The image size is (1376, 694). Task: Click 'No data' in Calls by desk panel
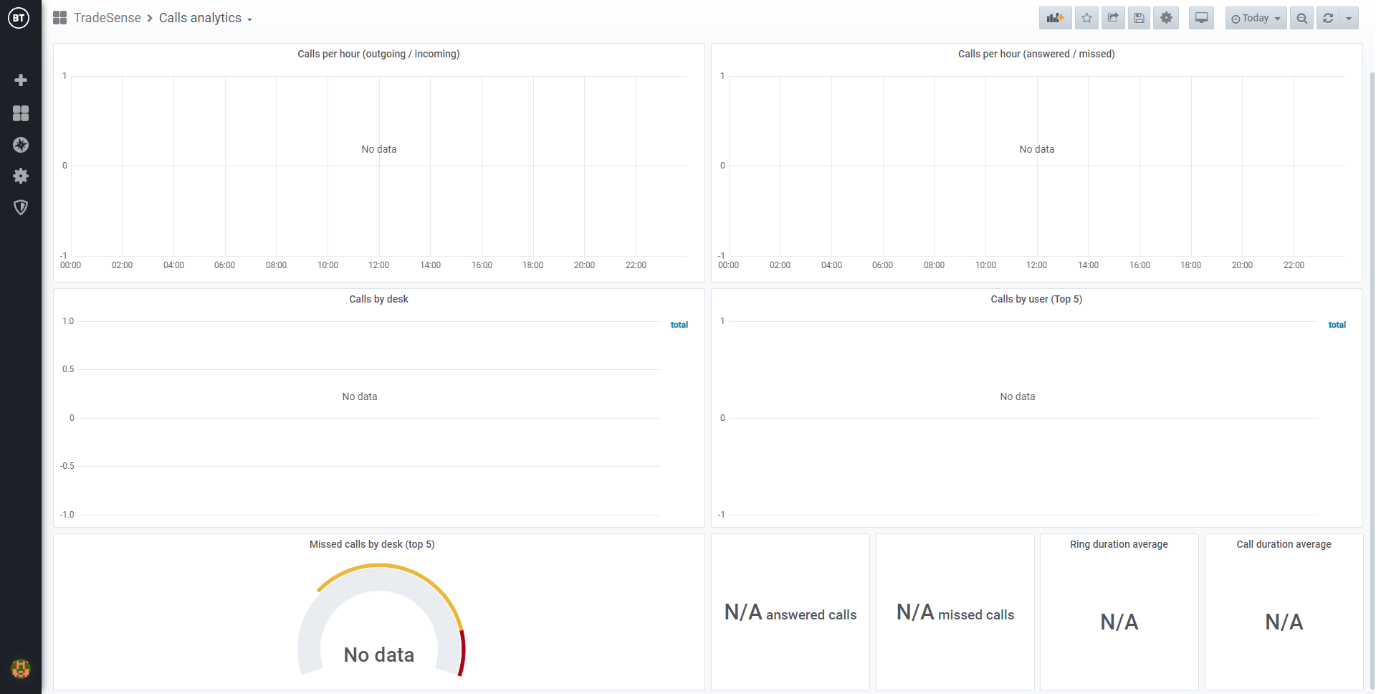tap(360, 397)
